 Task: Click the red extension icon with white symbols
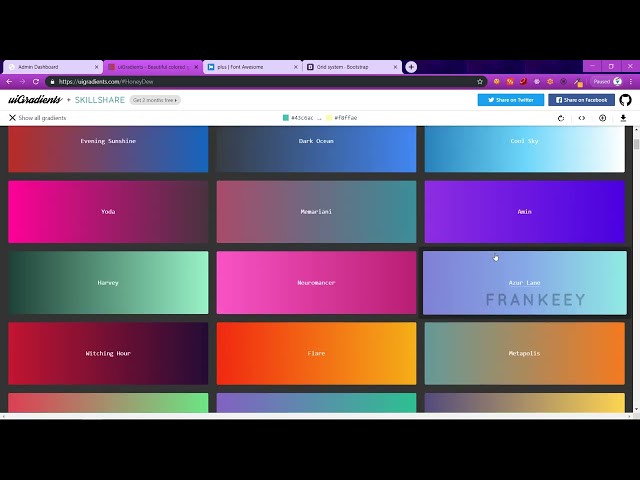pyautogui.click(x=510, y=82)
